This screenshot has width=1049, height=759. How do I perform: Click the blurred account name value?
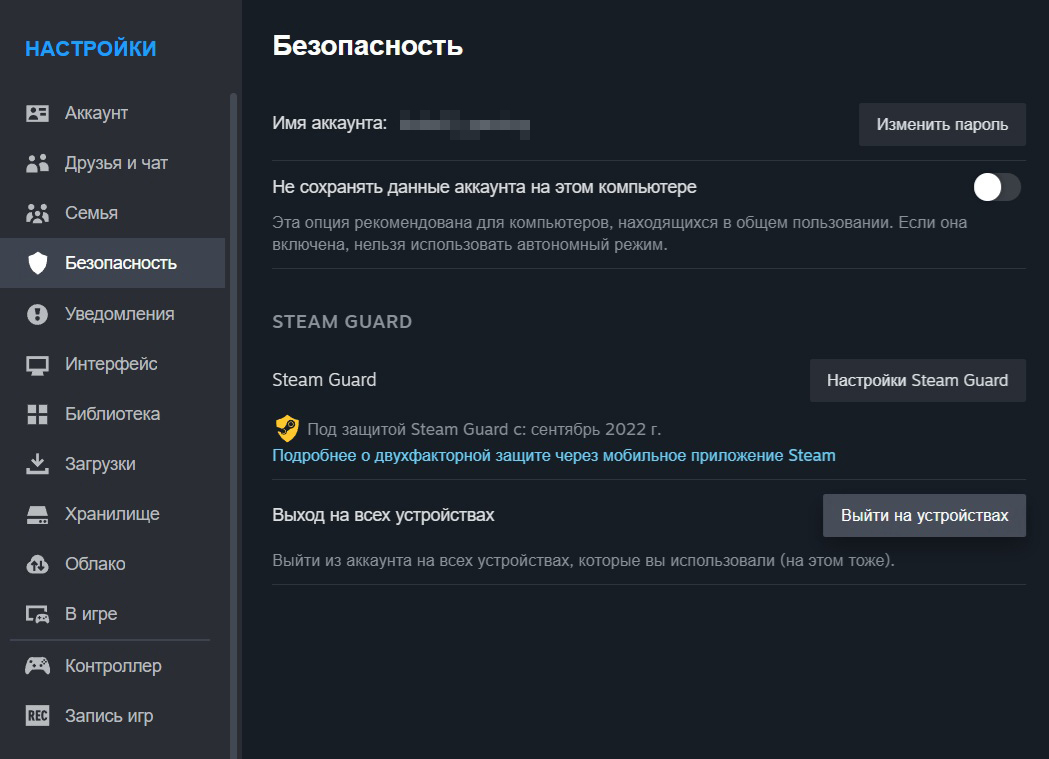pos(465,125)
